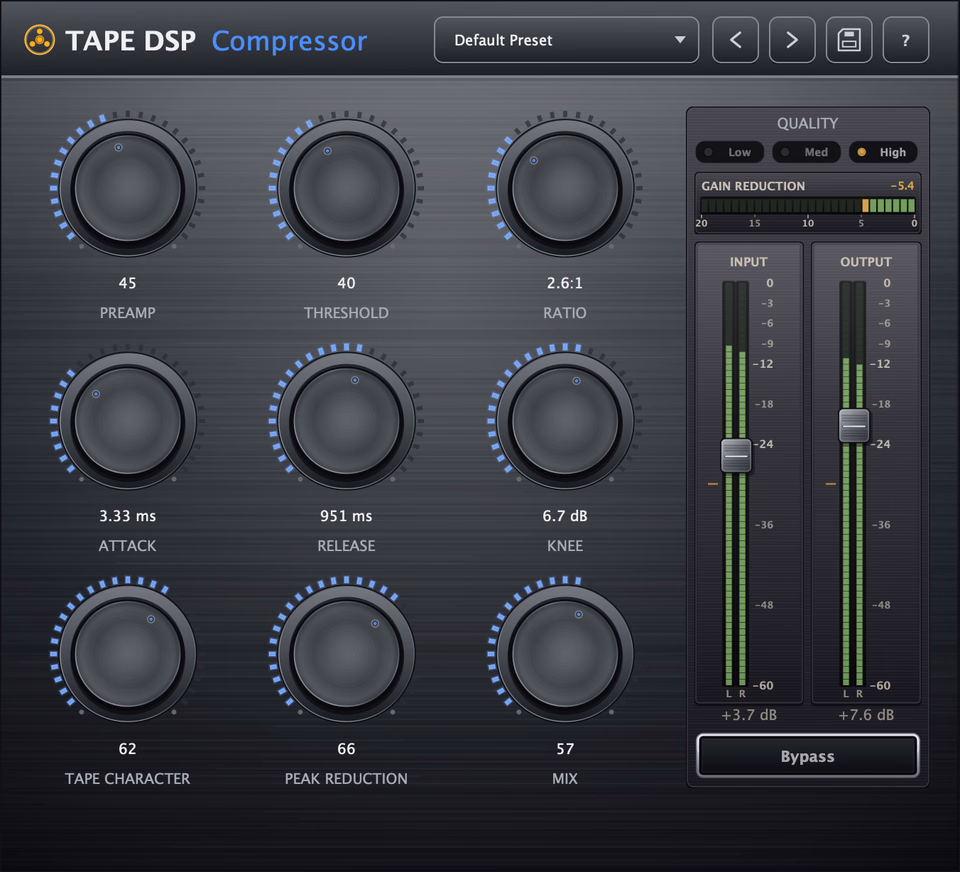Click the Release knob

click(346, 420)
